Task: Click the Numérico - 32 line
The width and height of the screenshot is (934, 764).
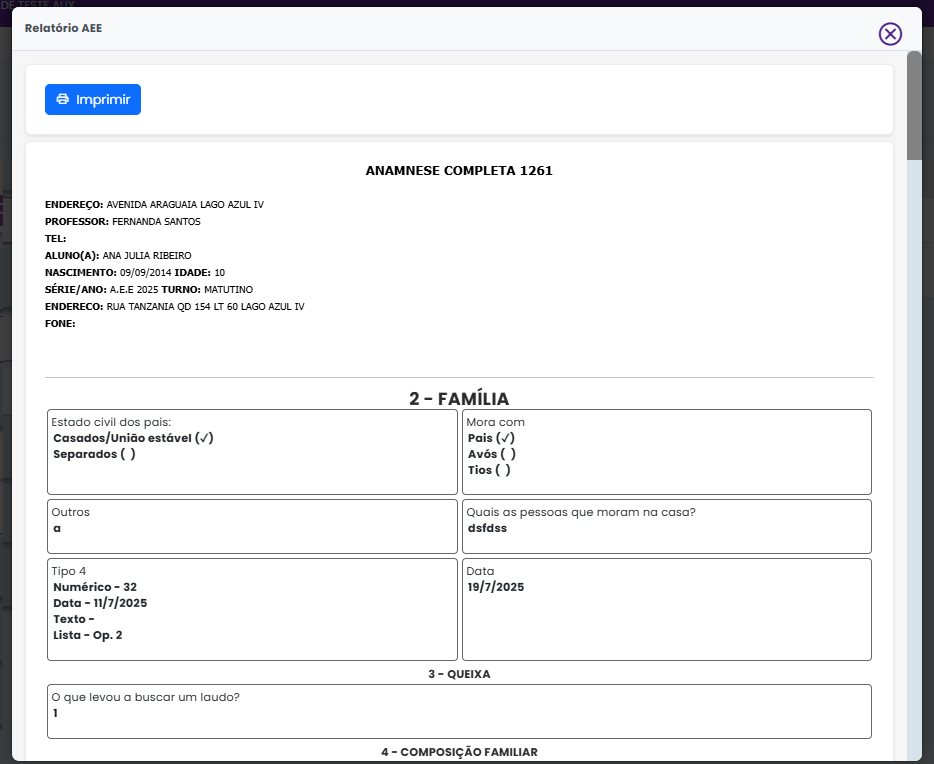Action: click(x=95, y=587)
